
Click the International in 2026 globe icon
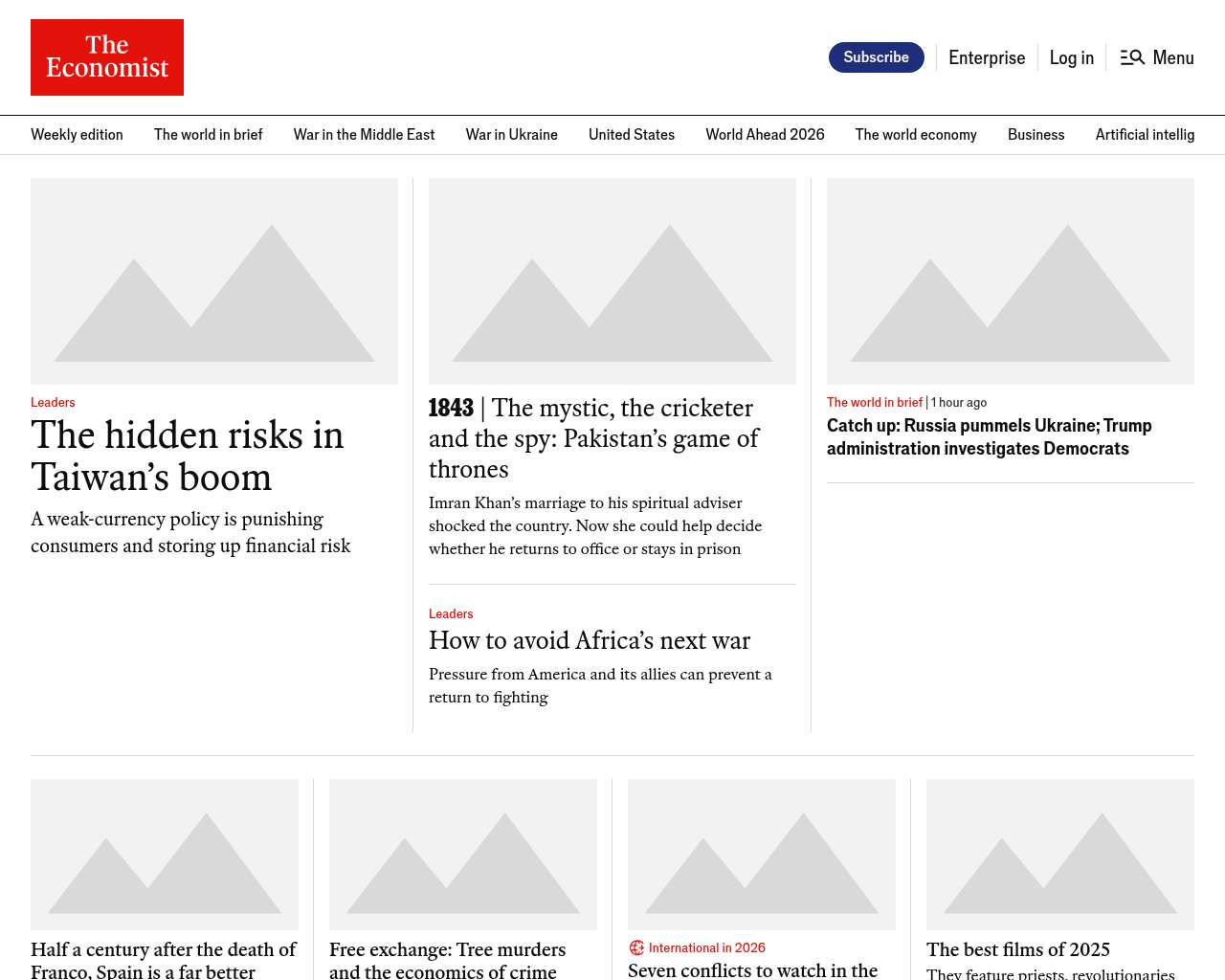(636, 947)
